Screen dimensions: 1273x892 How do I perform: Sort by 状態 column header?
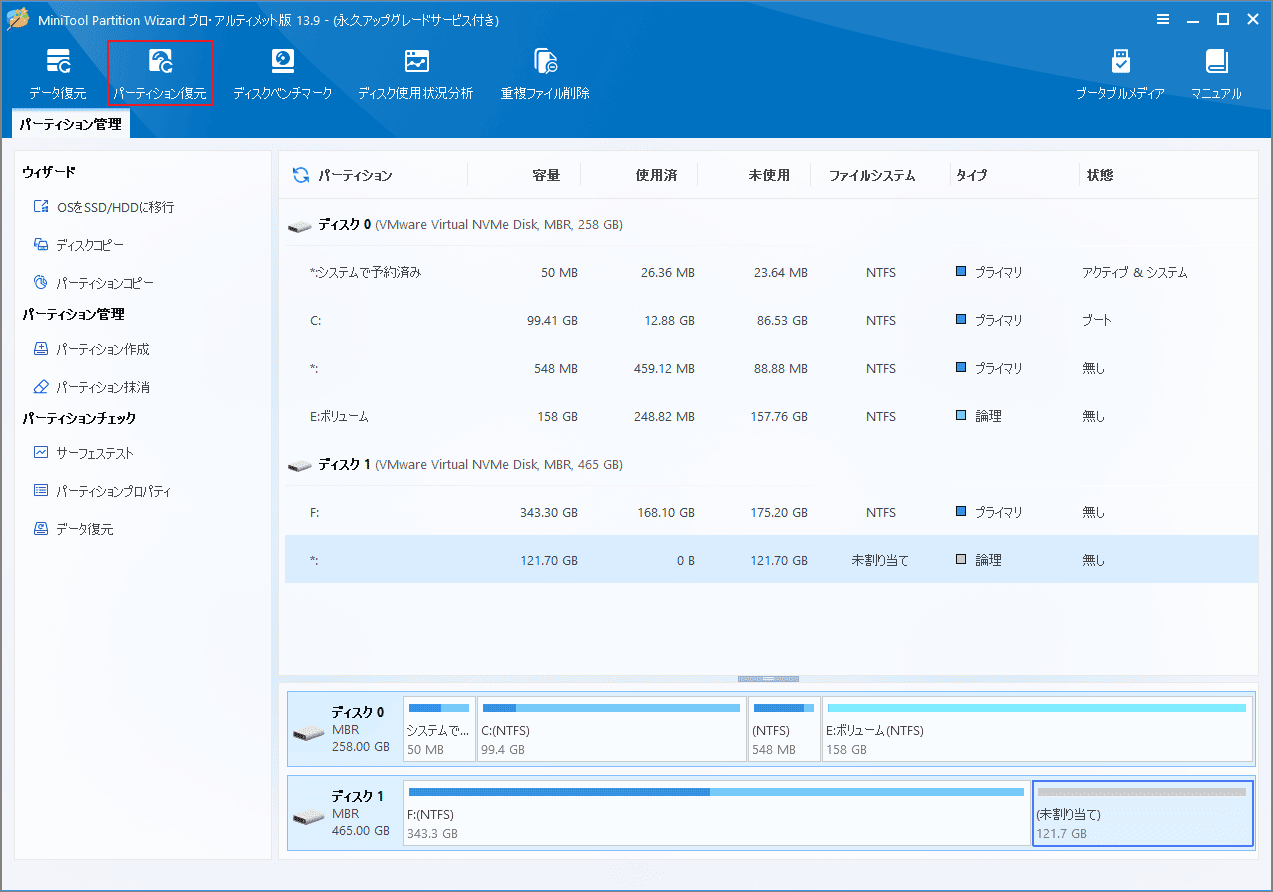[1100, 175]
